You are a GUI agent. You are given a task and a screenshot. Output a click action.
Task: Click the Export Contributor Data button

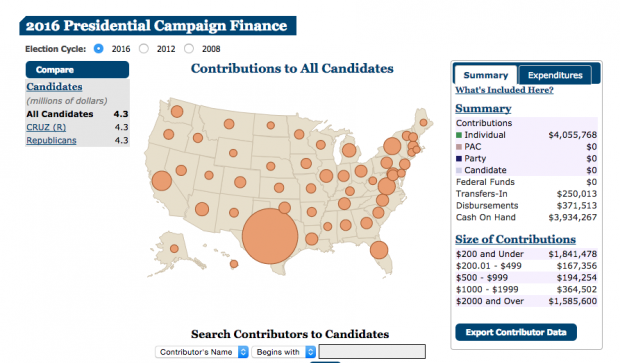516,332
